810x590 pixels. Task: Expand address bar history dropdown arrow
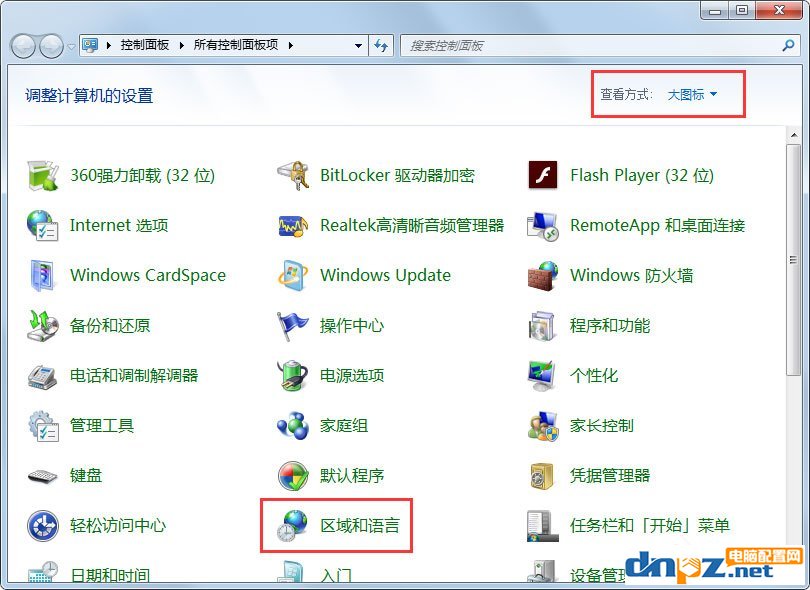(x=358, y=45)
